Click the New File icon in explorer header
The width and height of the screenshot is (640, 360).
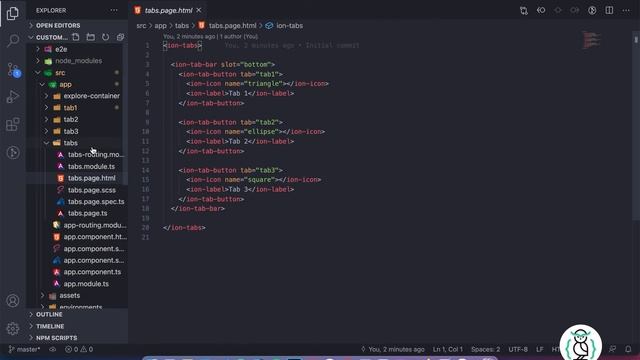(x=76, y=37)
